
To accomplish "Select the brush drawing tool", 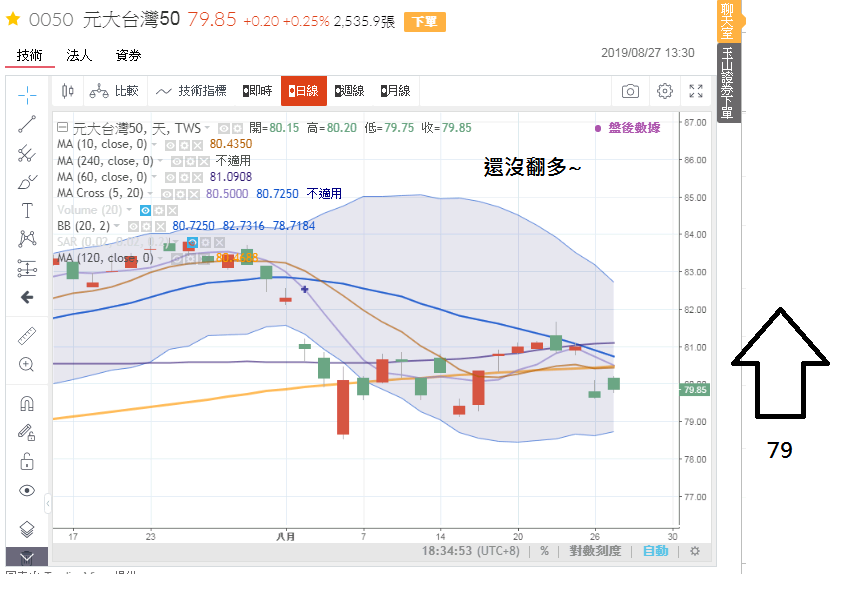I will 27,182.
